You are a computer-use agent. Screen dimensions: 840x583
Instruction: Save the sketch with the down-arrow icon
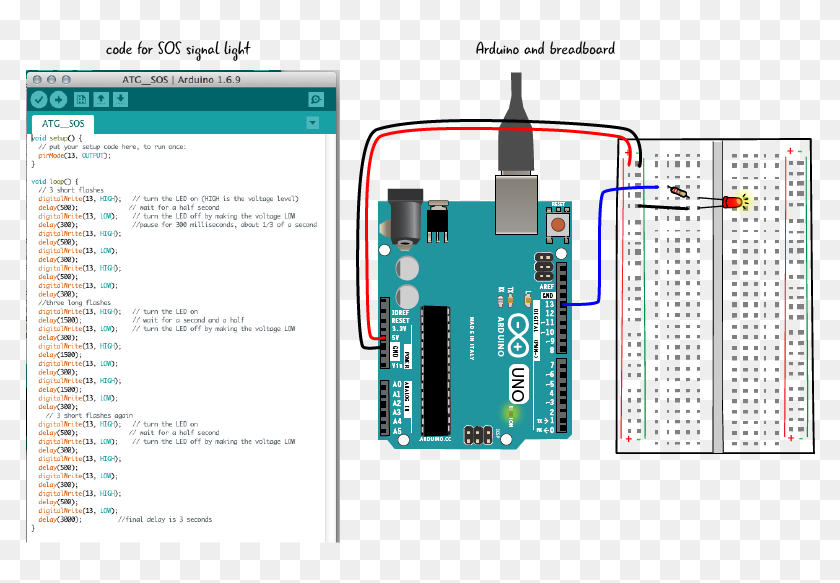pos(121,99)
